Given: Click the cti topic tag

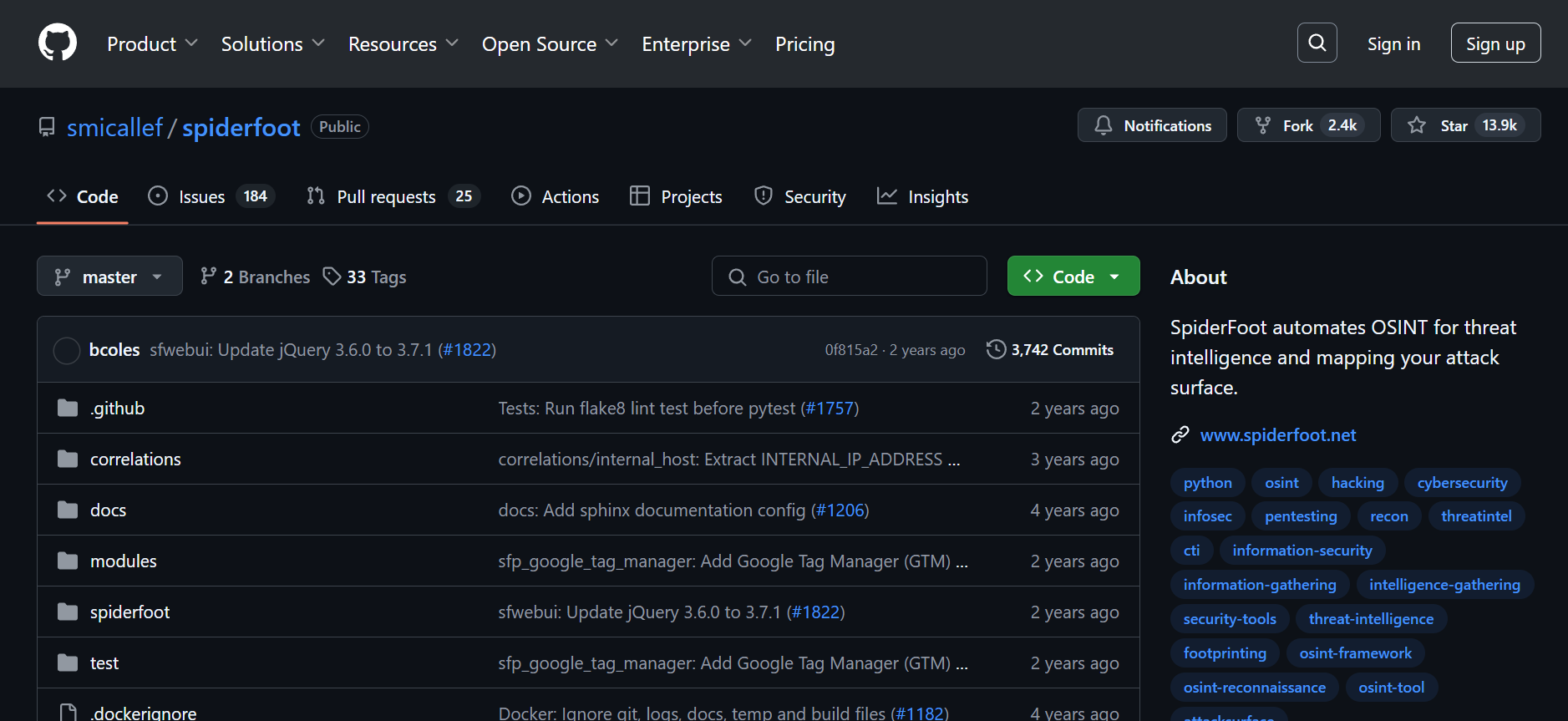Looking at the screenshot, I should point(1191,550).
